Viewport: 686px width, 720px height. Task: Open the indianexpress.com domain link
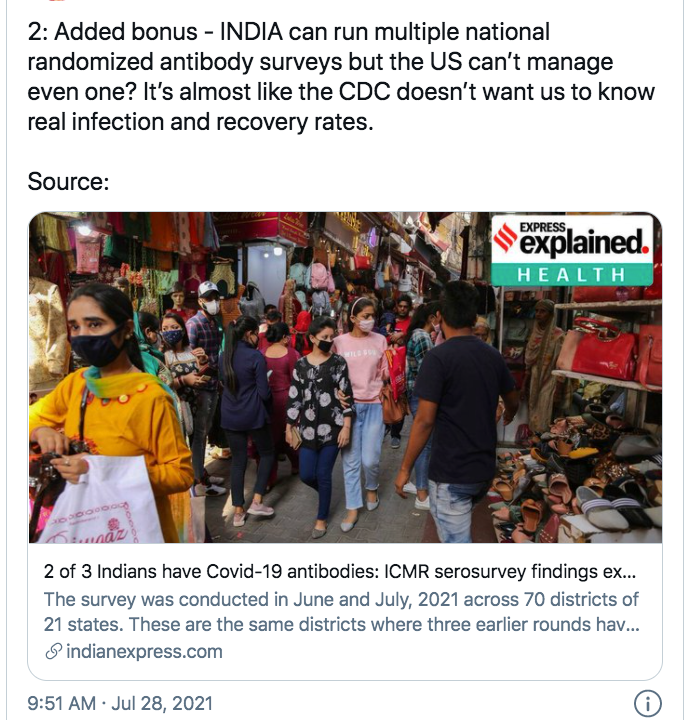point(144,651)
